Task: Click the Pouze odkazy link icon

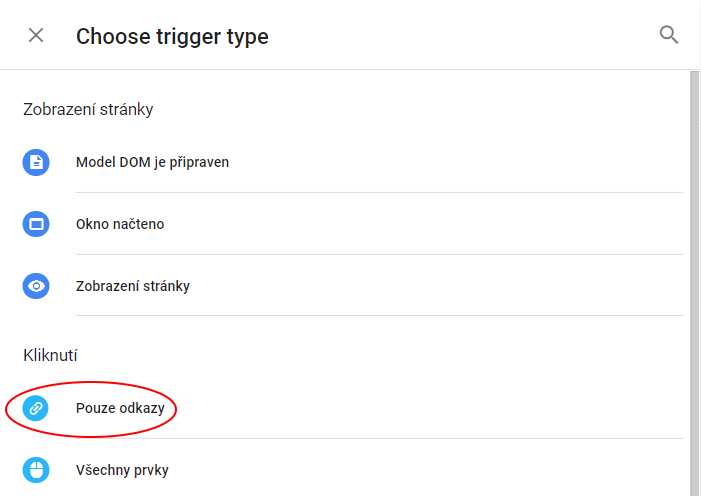Action: [36, 408]
